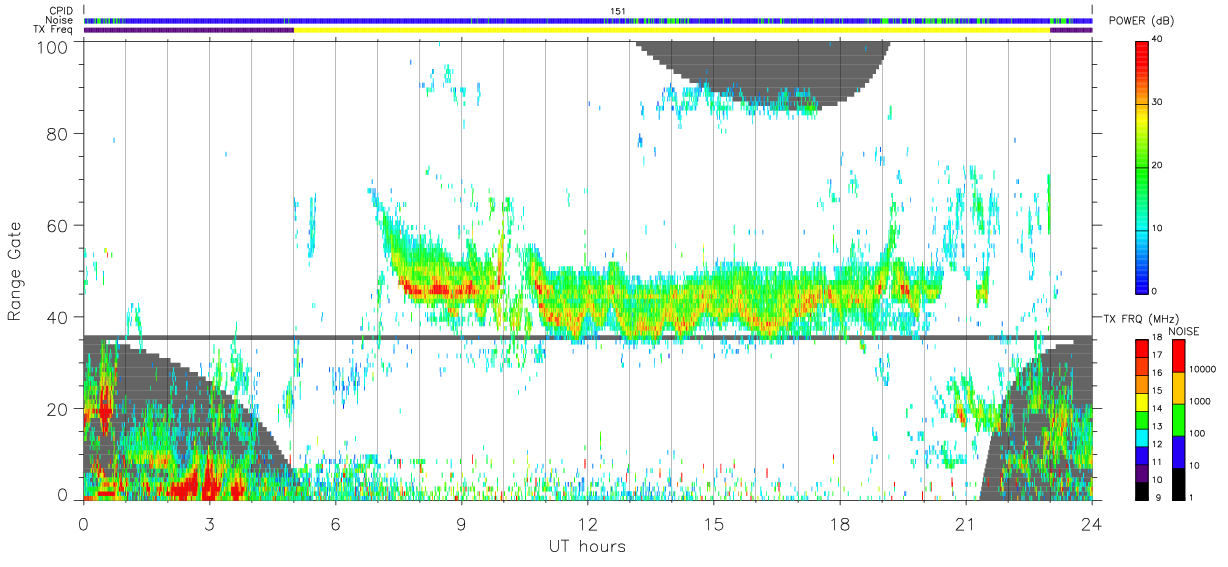Click the Noise row label
1228x567 pixels.
coord(59,20)
